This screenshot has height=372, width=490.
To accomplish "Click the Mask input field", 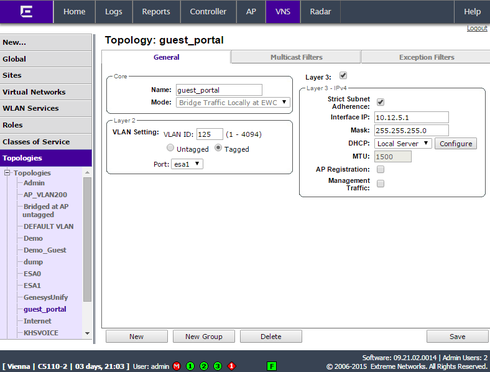I will 411,130.
